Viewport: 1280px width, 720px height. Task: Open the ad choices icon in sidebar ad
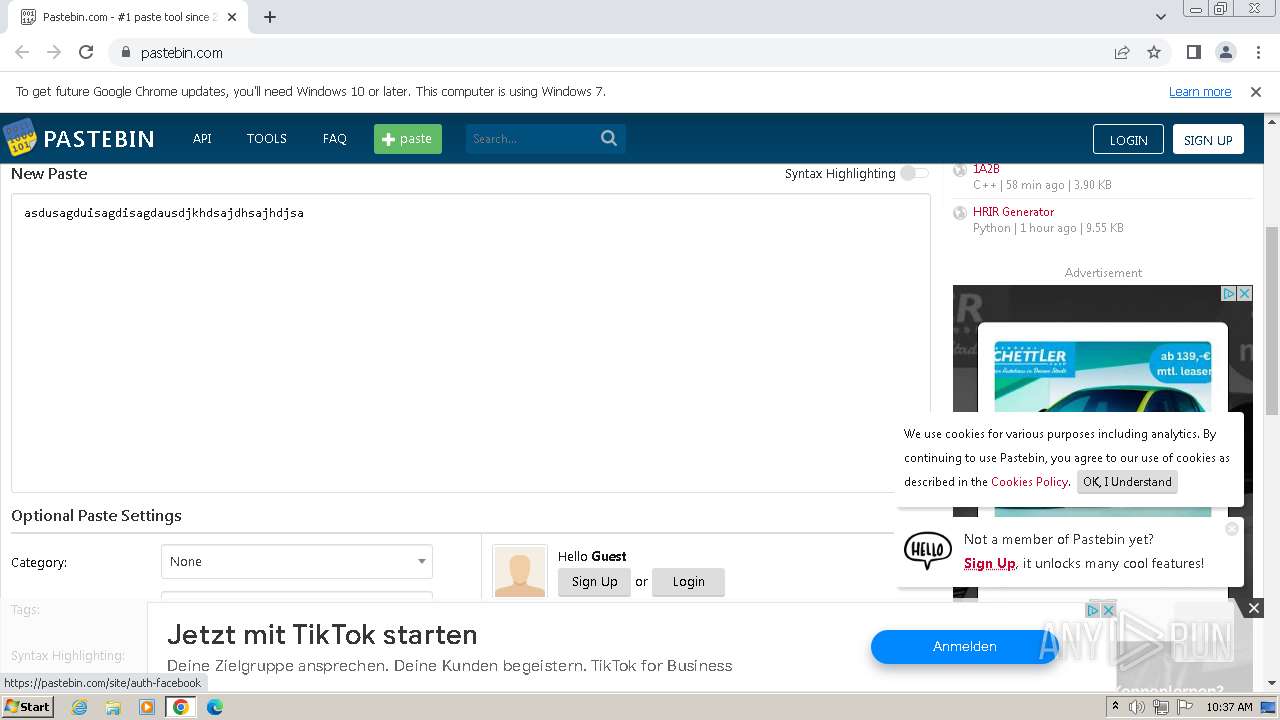pyautogui.click(x=1229, y=293)
